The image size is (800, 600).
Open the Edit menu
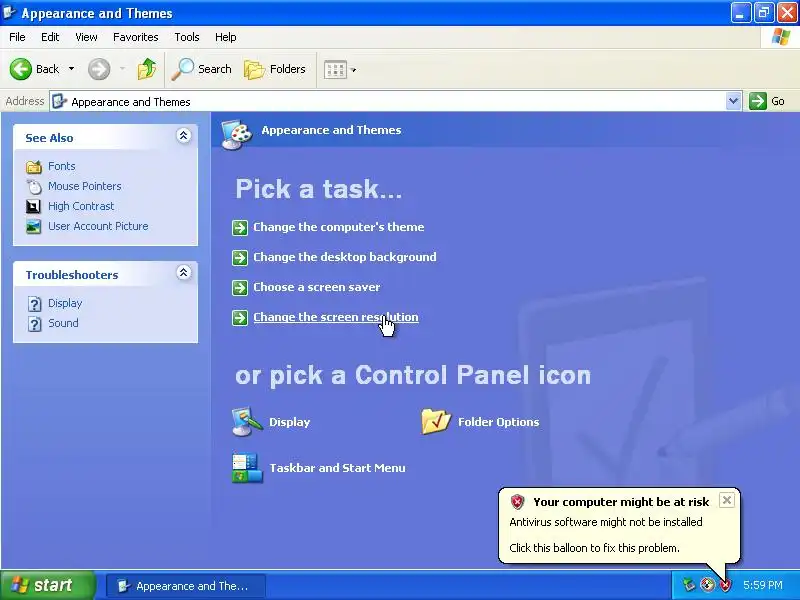tap(50, 37)
